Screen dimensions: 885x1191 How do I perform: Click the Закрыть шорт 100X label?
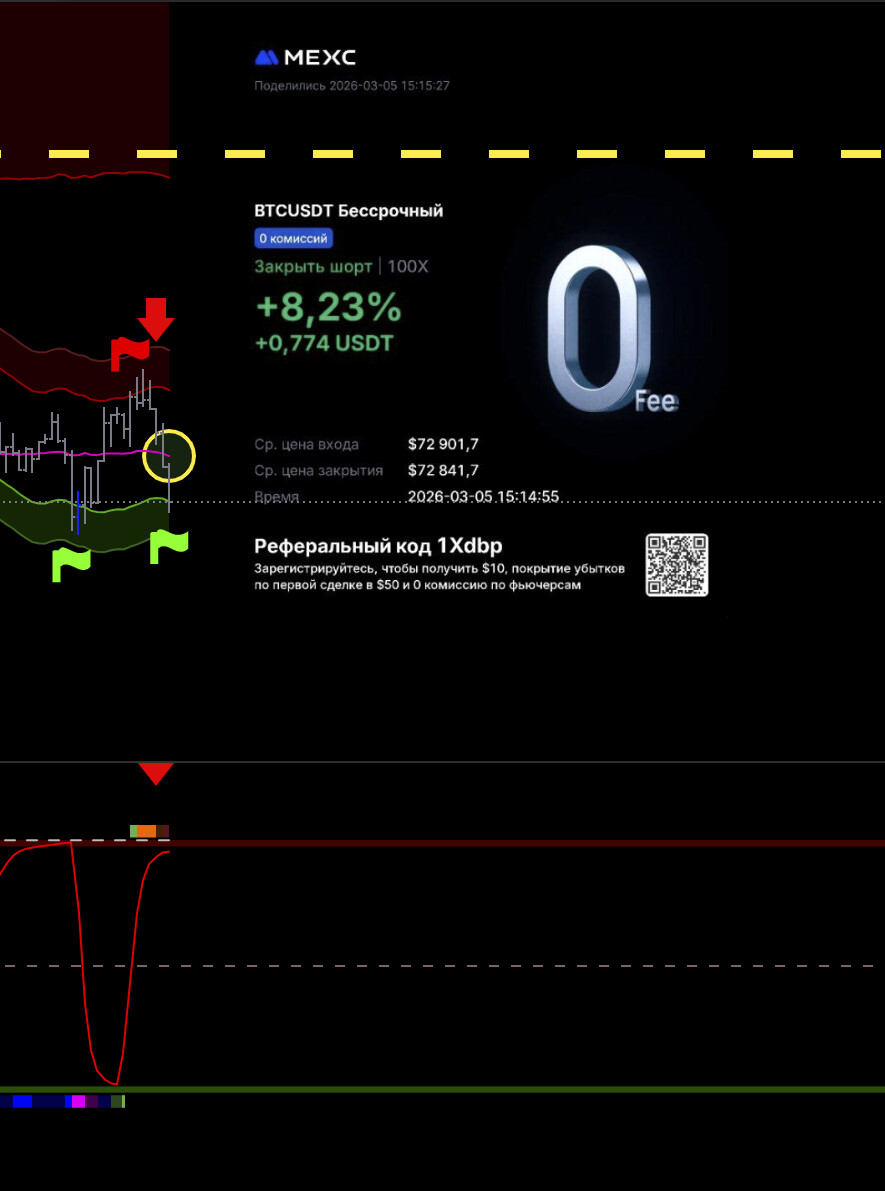point(341,266)
